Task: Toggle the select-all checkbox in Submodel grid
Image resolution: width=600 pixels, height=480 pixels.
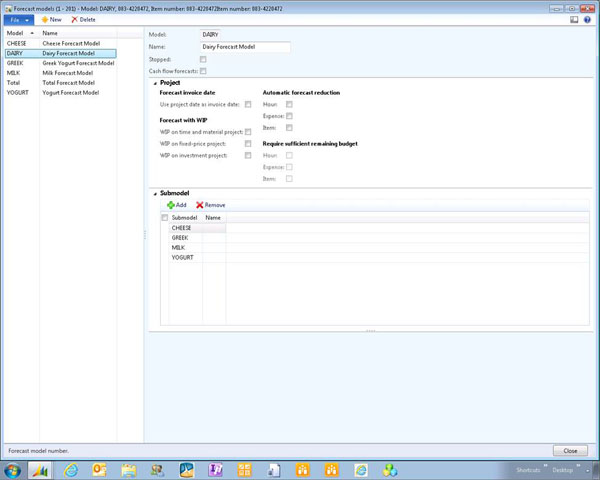Action: click(x=165, y=217)
